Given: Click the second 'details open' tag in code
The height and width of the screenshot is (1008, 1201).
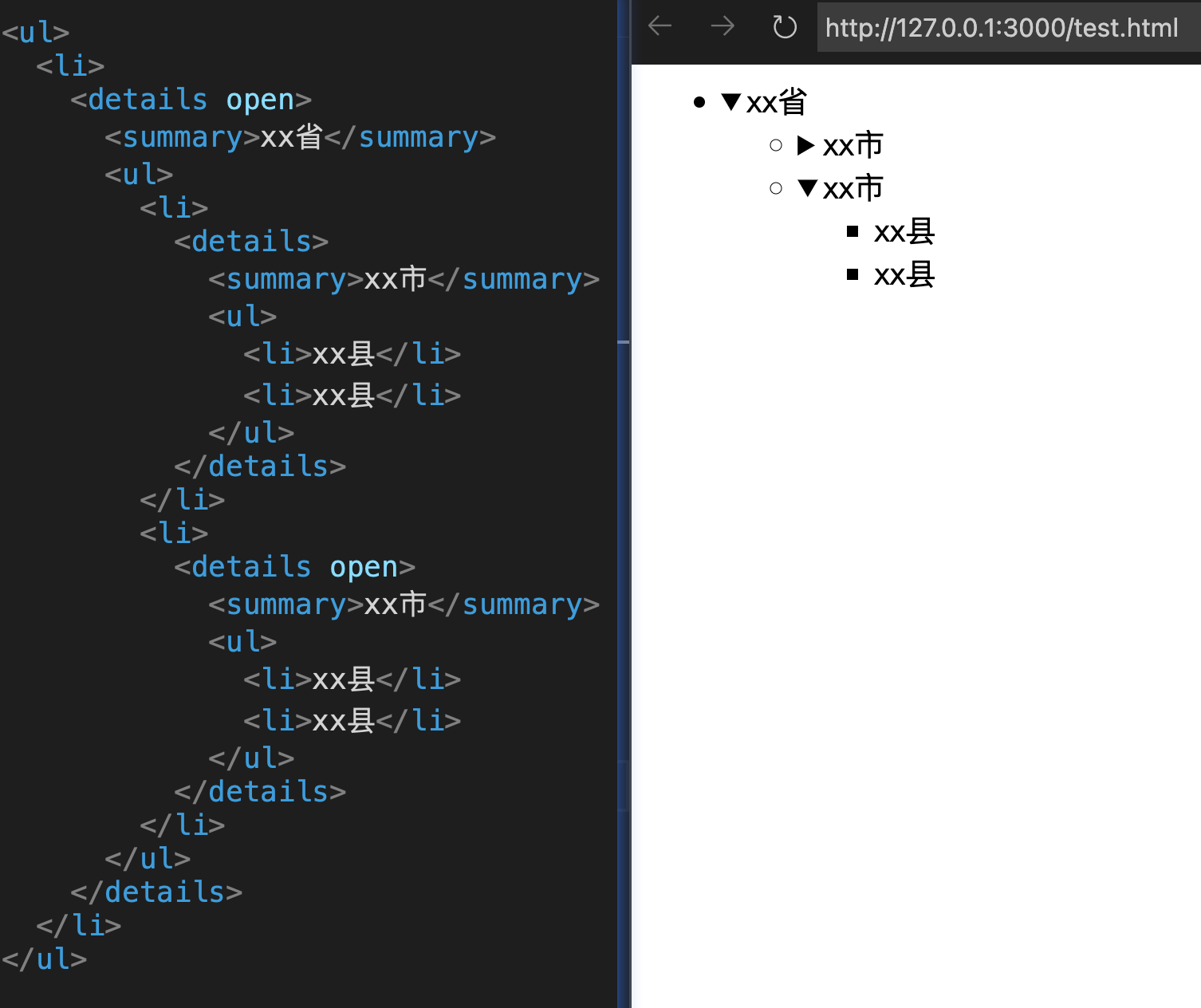Looking at the screenshot, I should point(294,567).
